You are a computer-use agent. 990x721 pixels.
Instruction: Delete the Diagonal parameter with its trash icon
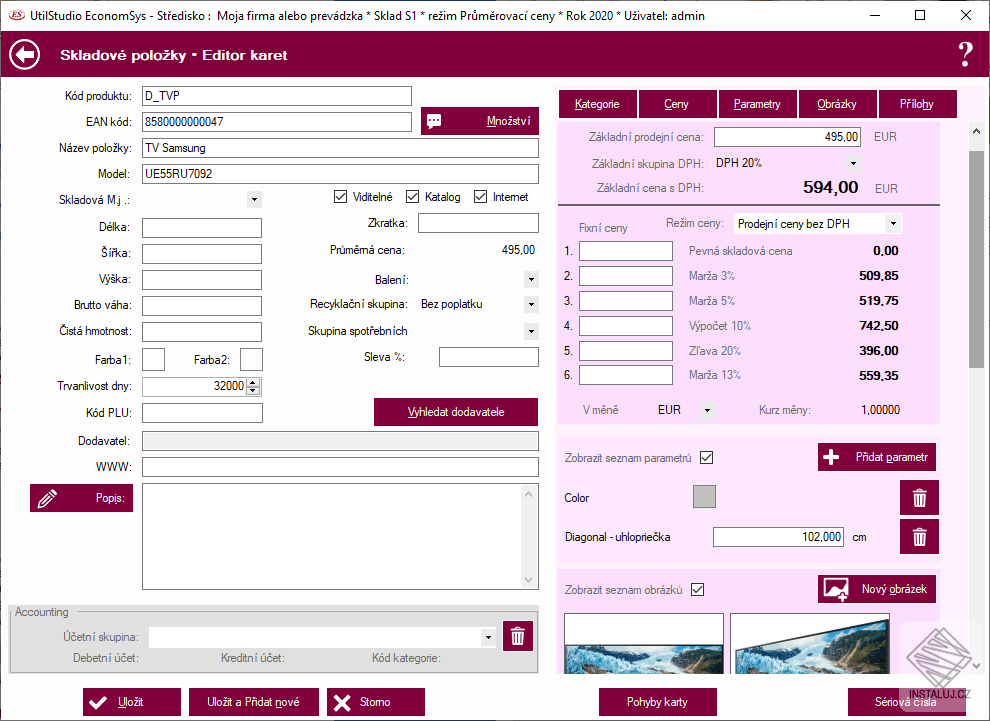(x=919, y=537)
